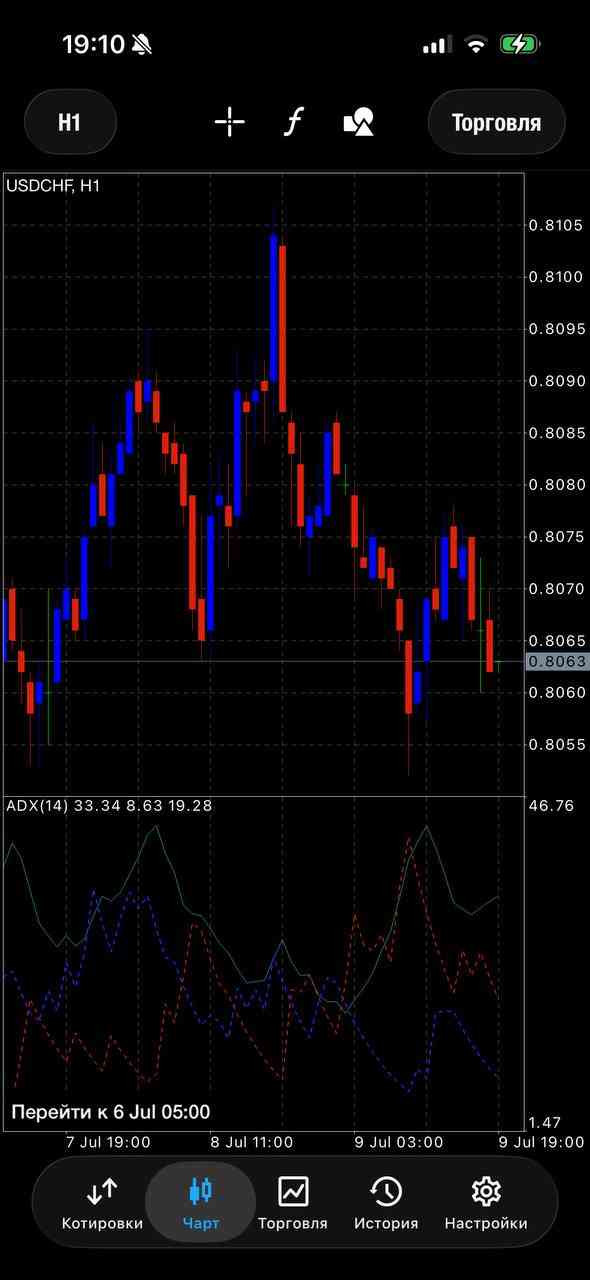Tap the 0.8080 price axis value
590x1280 pixels.
click(x=555, y=485)
